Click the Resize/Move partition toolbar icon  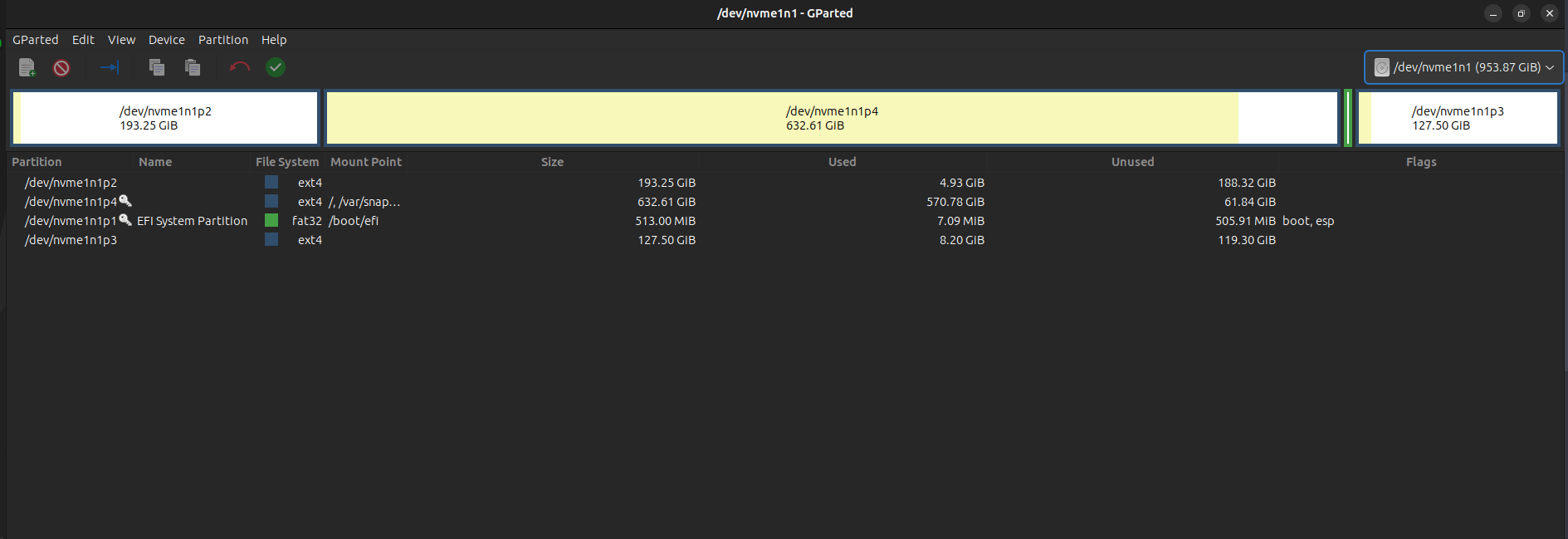click(x=110, y=67)
